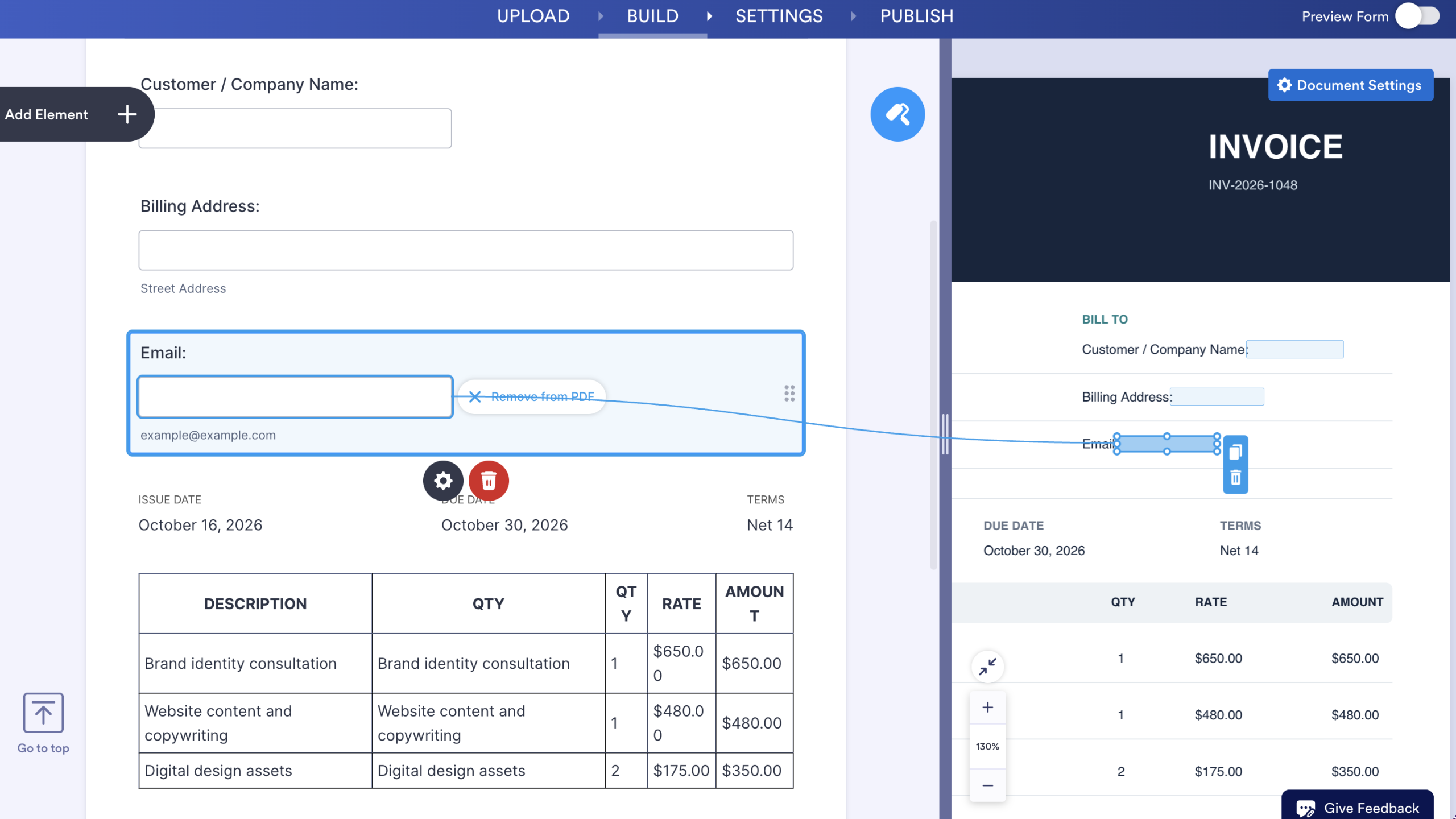Click the $175.00 rate cell in form table
Screen dimensions: 1456x819
click(x=681, y=771)
